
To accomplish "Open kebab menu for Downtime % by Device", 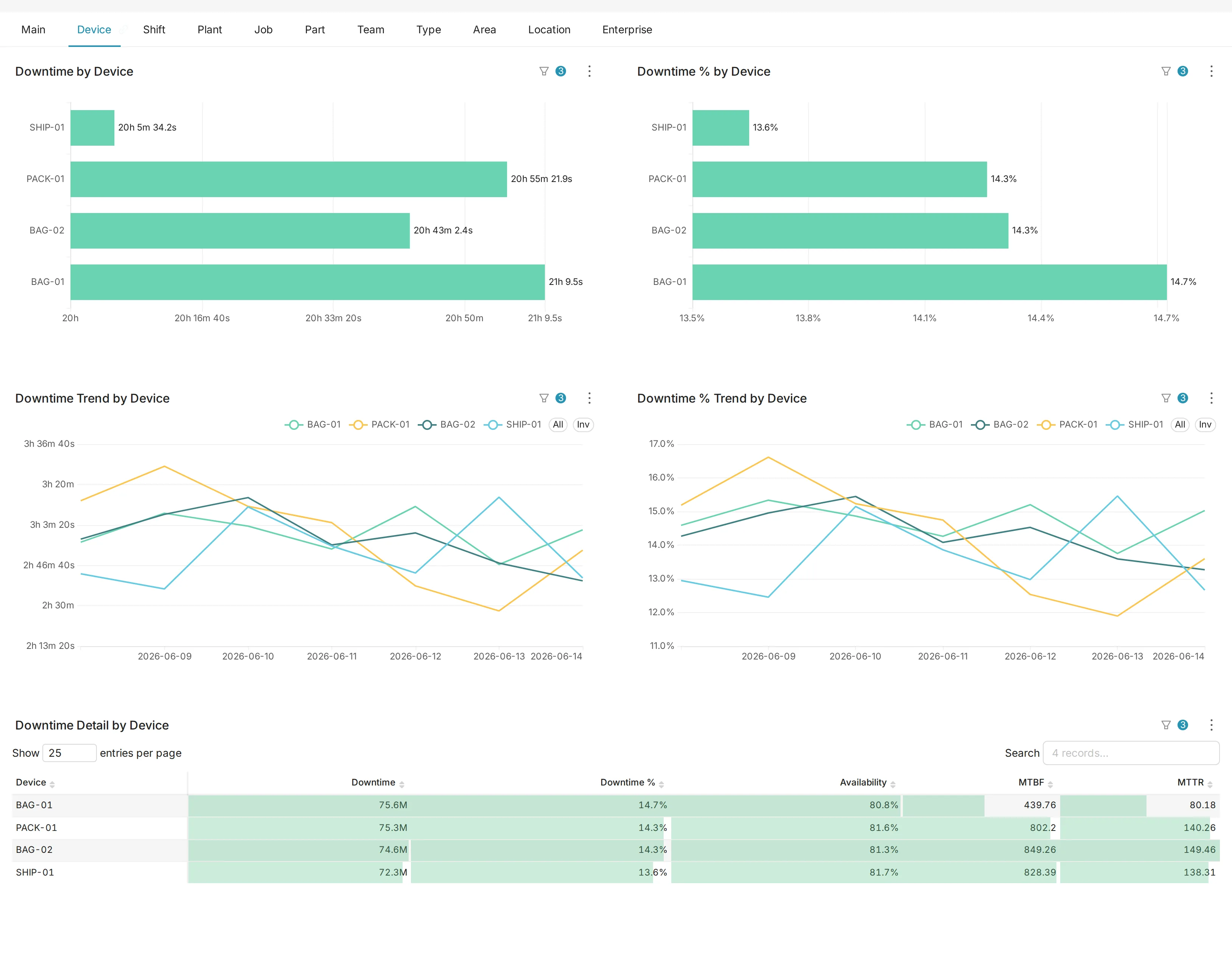I will (x=1211, y=71).
